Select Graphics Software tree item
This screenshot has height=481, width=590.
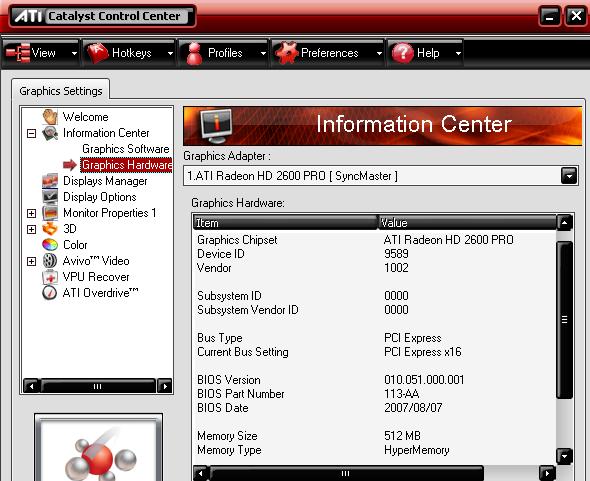click(x=126, y=149)
